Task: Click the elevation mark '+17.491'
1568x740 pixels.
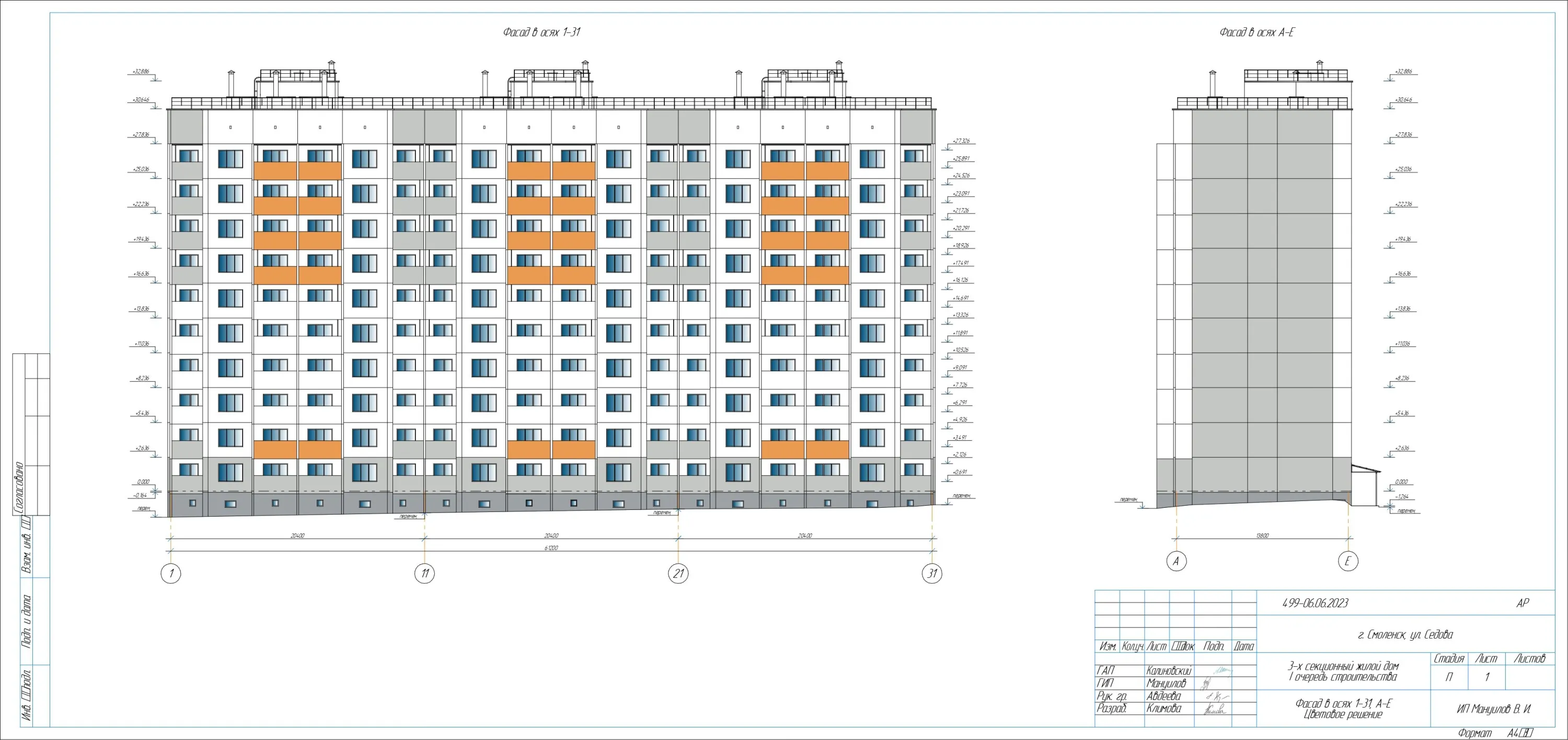Action: (961, 263)
